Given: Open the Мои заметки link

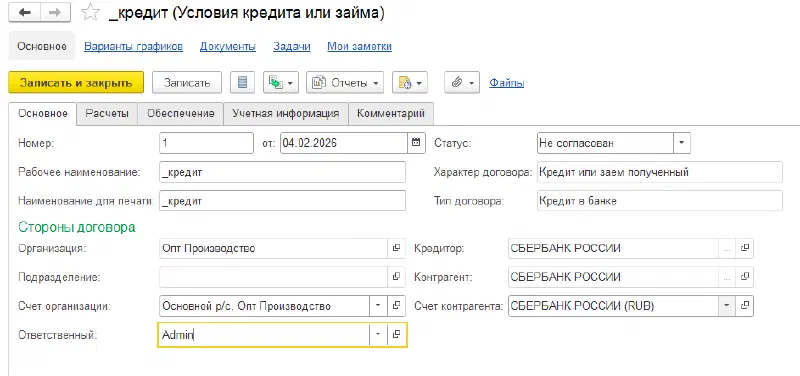Looking at the screenshot, I should coord(359,46).
